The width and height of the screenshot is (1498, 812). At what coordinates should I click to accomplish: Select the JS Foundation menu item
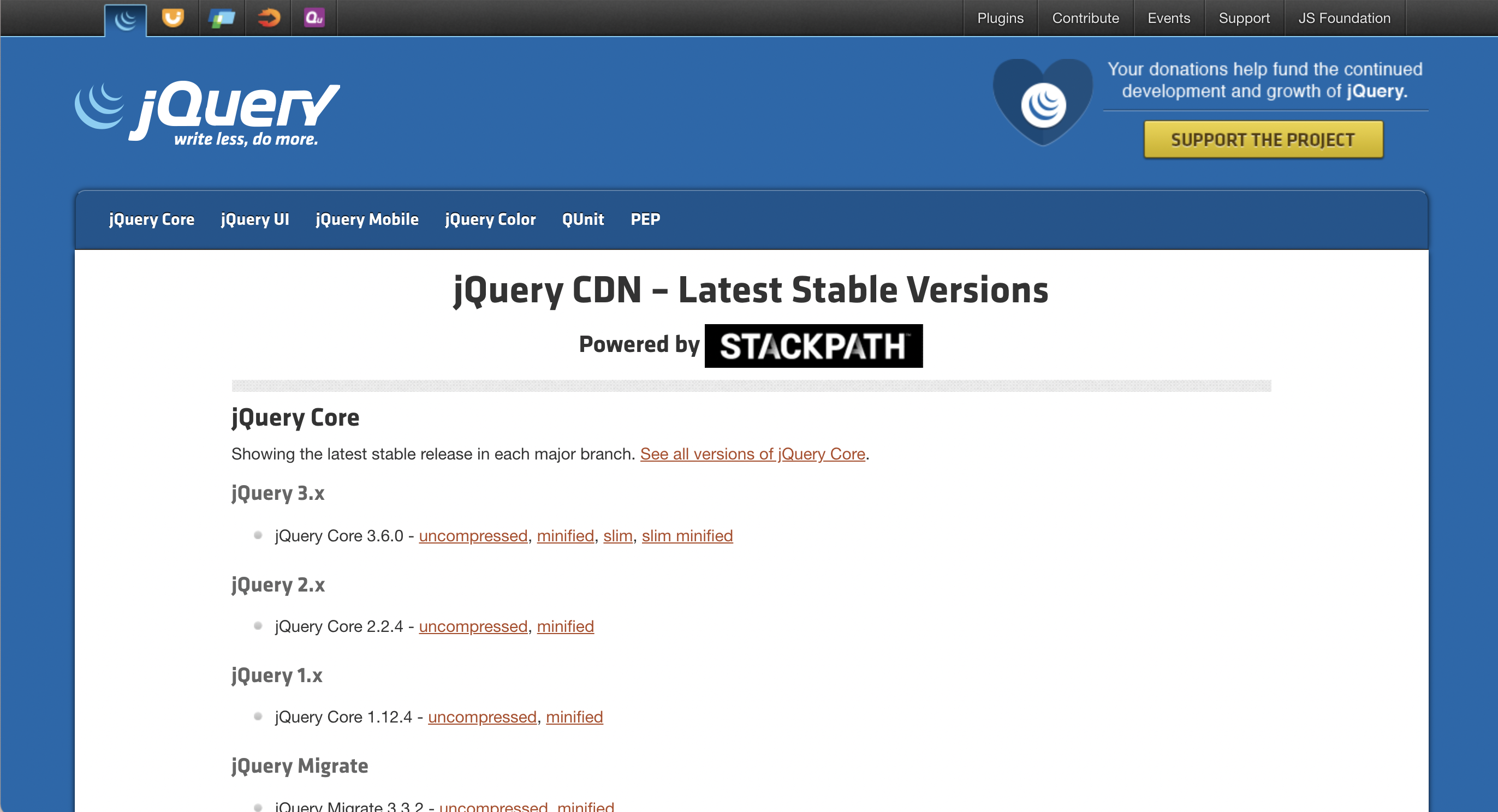pos(1344,18)
